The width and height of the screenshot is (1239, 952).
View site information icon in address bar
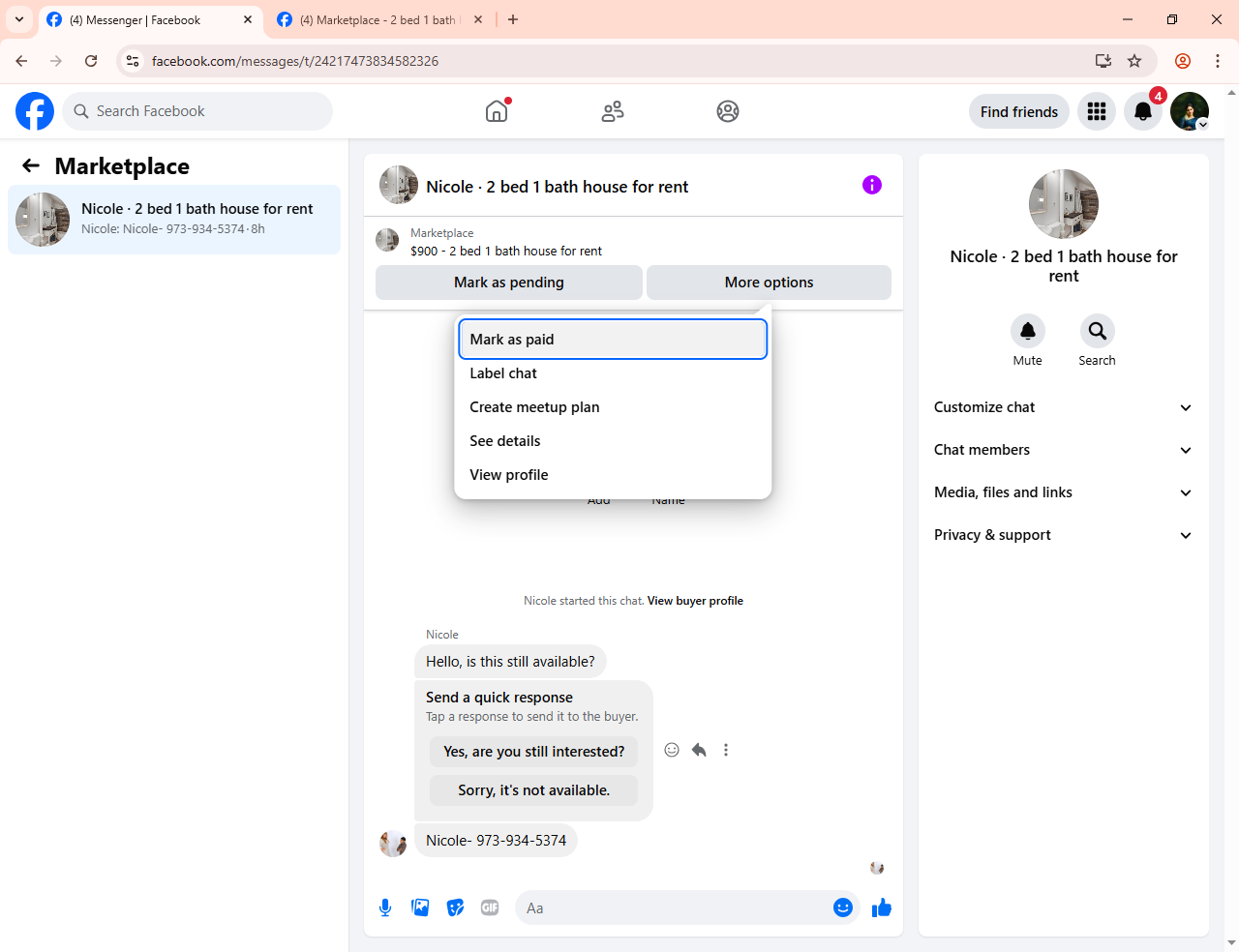(133, 61)
